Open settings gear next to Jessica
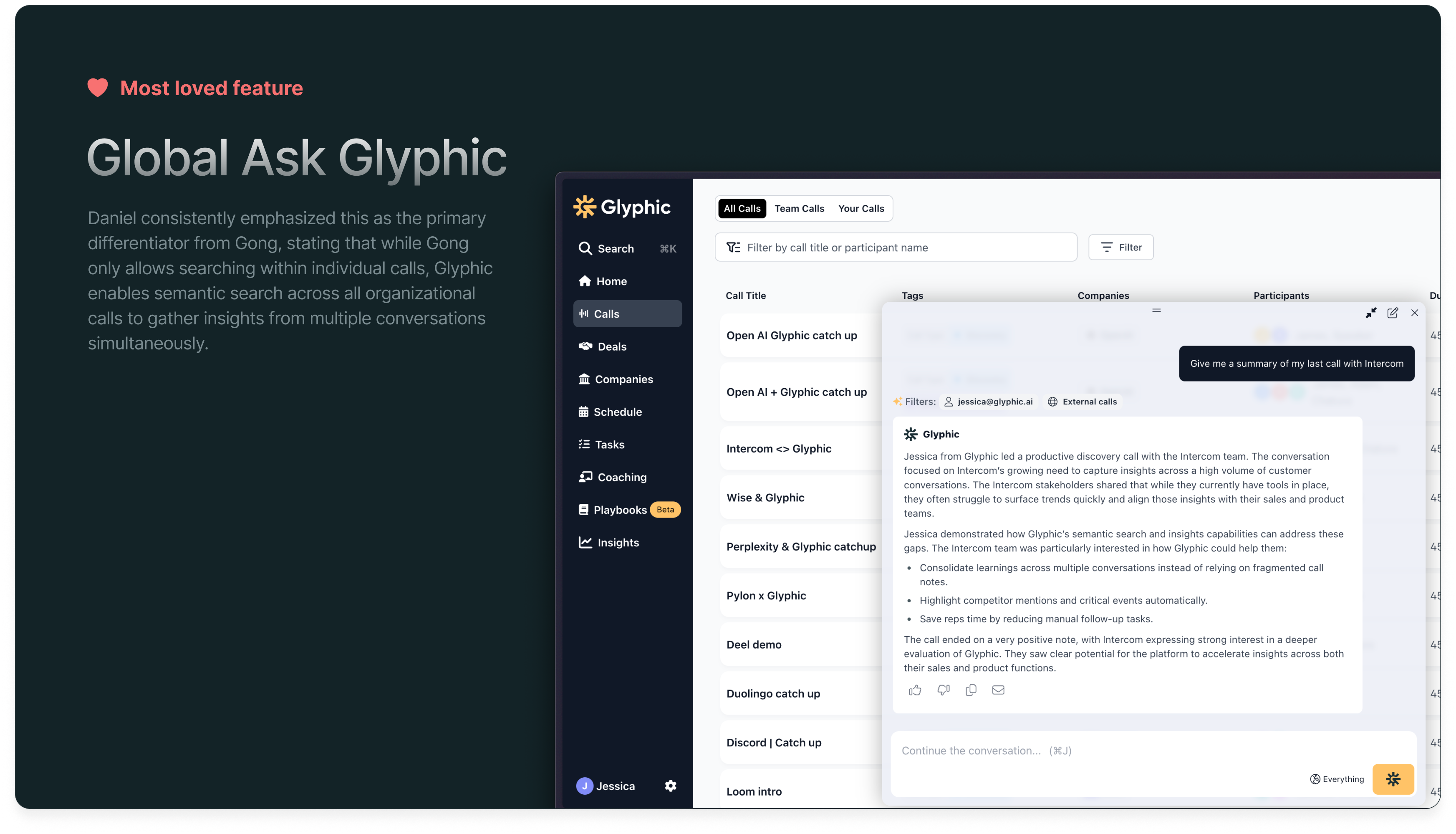The height and width of the screenshot is (834, 1456). 671,786
